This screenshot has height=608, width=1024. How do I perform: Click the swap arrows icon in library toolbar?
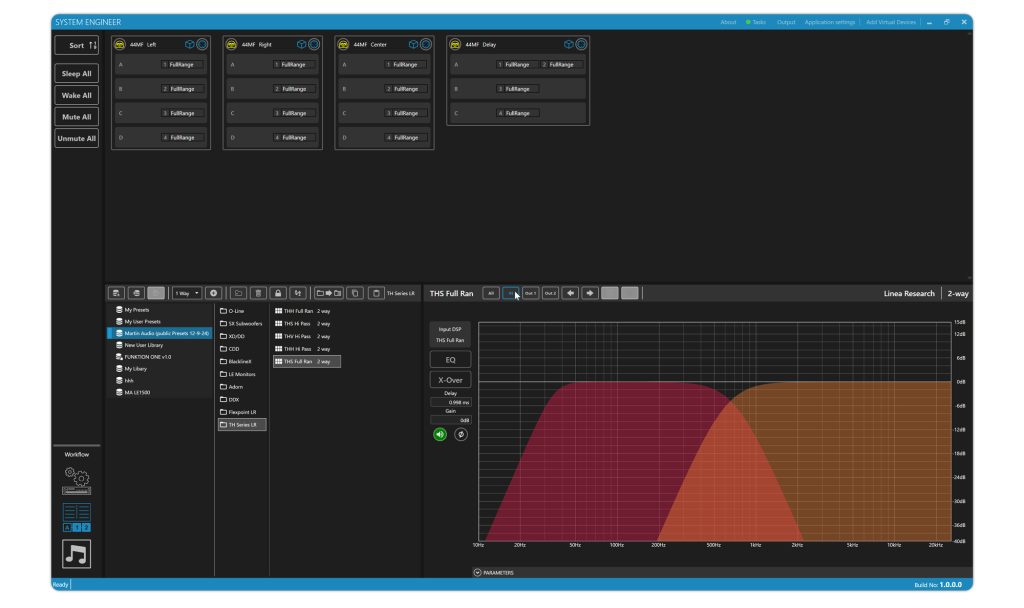tap(298, 293)
